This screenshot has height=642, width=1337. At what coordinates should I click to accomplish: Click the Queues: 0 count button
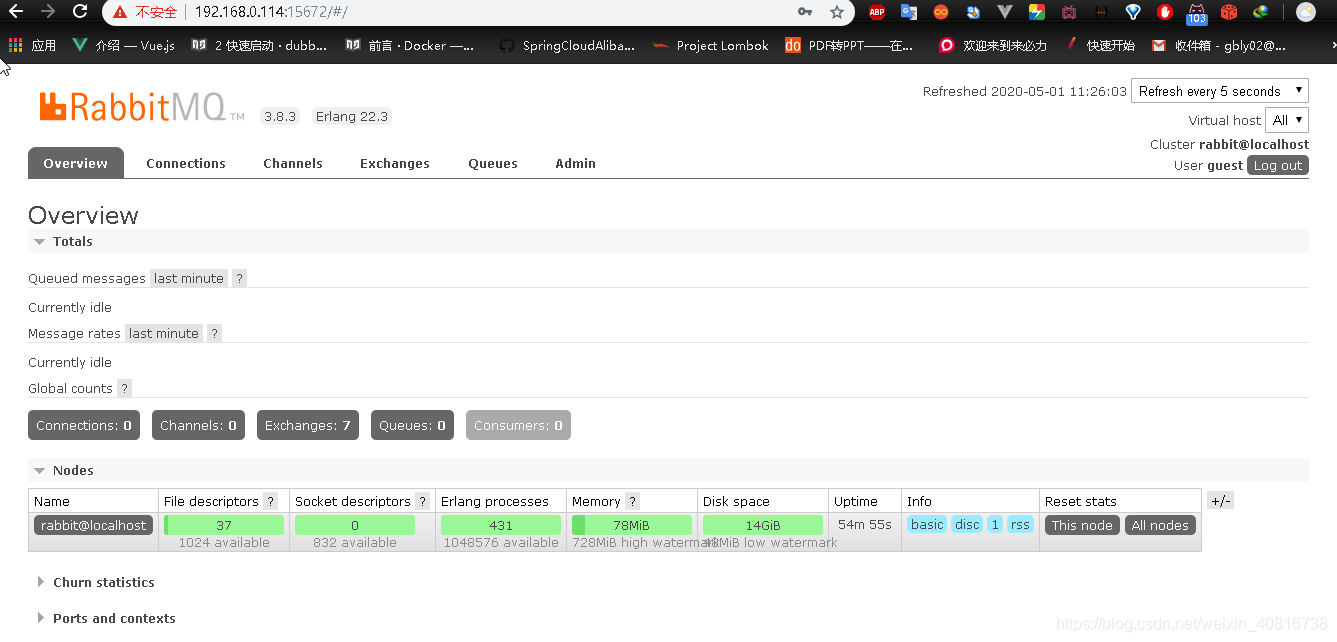point(412,425)
